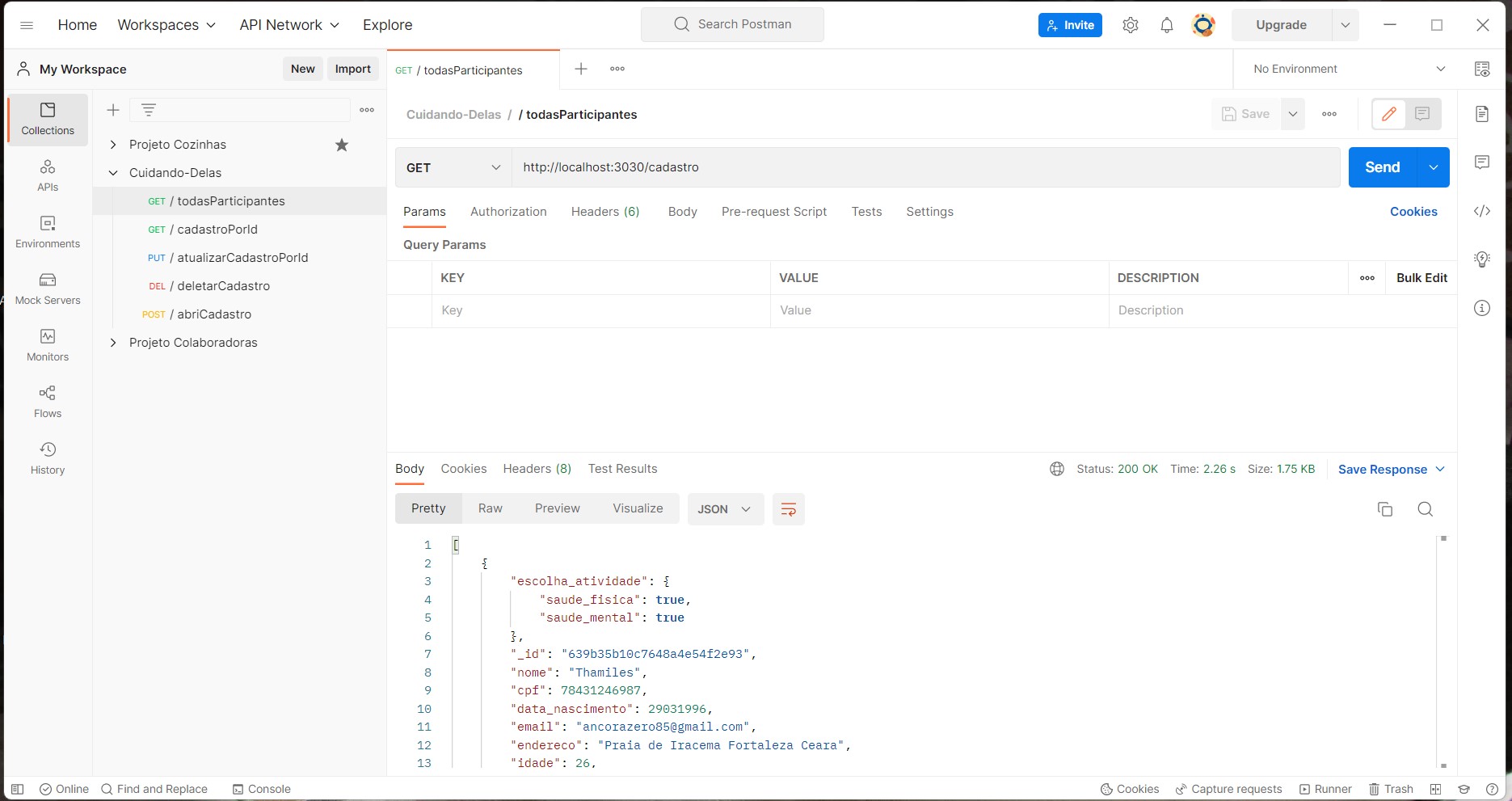The width and height of the screenshot is (1512, 801).
Task: Open the Runner from status bar
Action: coord(1325,789)
